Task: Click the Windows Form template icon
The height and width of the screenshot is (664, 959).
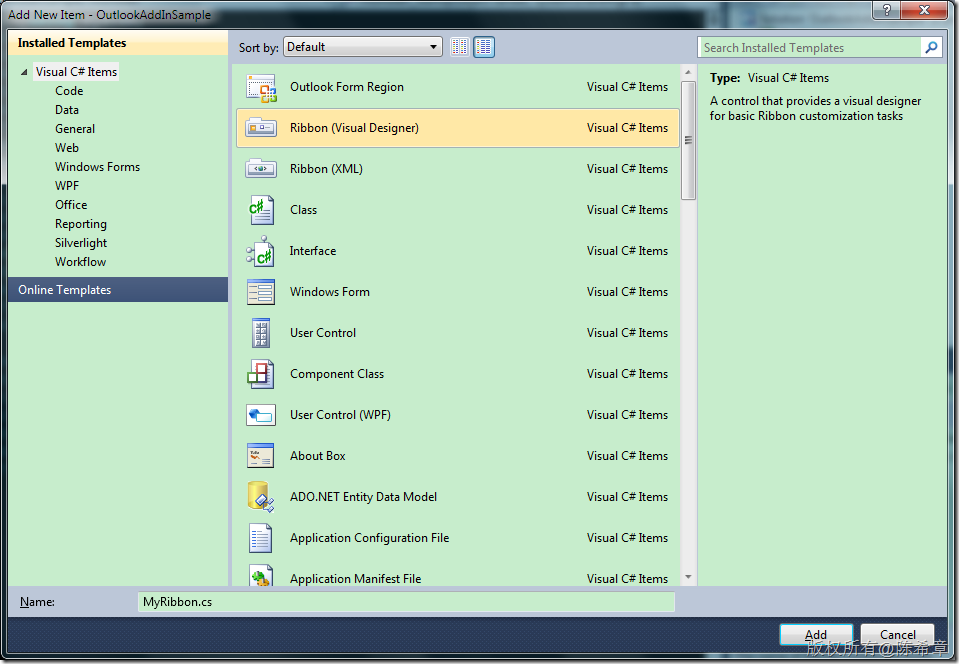Action: 261,292
